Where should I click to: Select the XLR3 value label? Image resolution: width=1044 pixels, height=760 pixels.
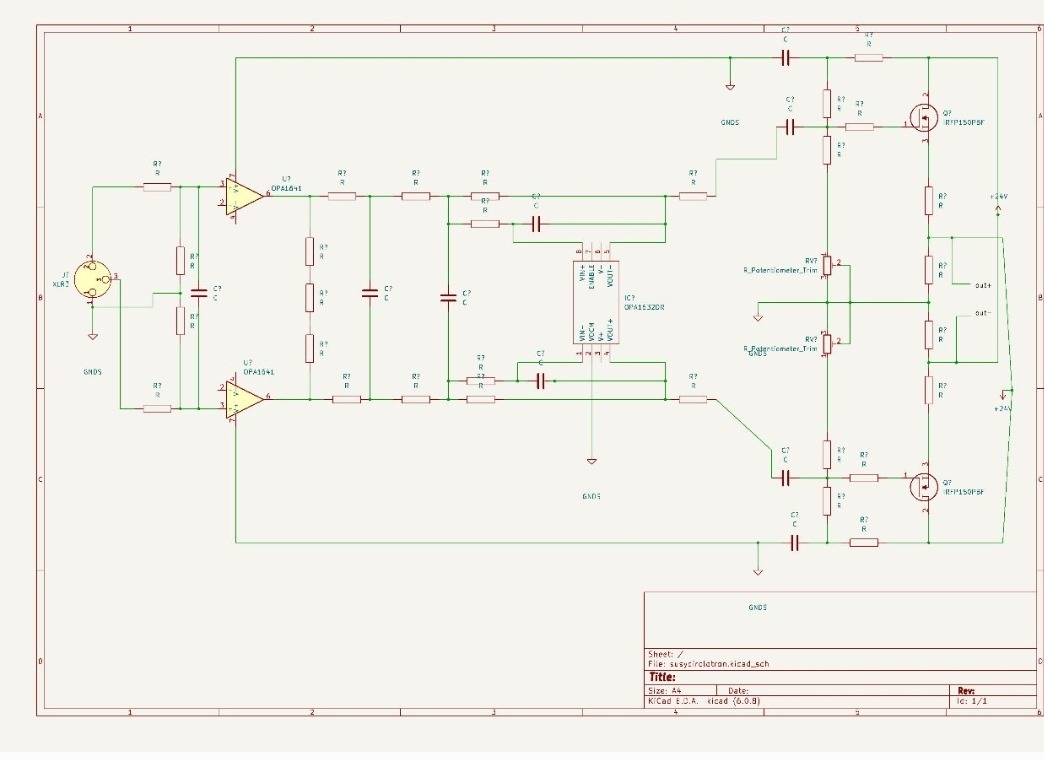[x=61, y=284]
